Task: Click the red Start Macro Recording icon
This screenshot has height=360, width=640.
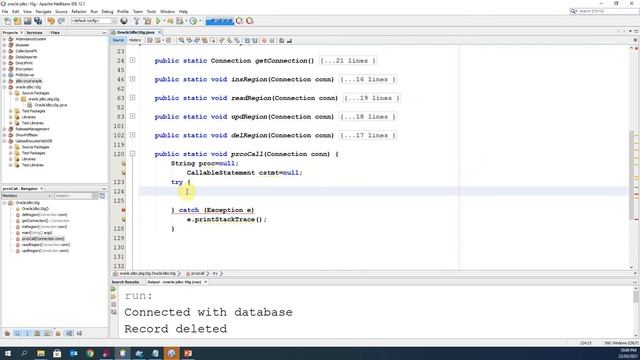Action: 264,40
